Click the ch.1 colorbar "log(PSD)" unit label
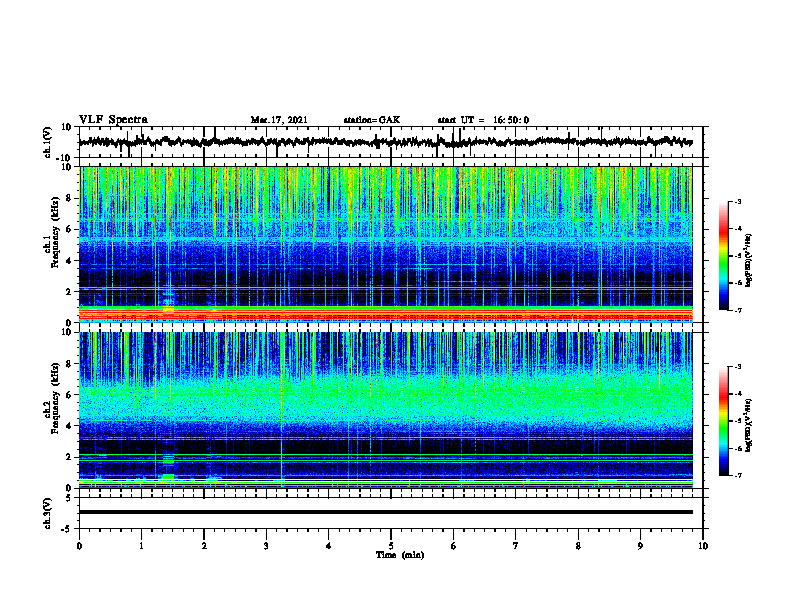792x612 pixels. pyautogui.click(x=749, y=261)
